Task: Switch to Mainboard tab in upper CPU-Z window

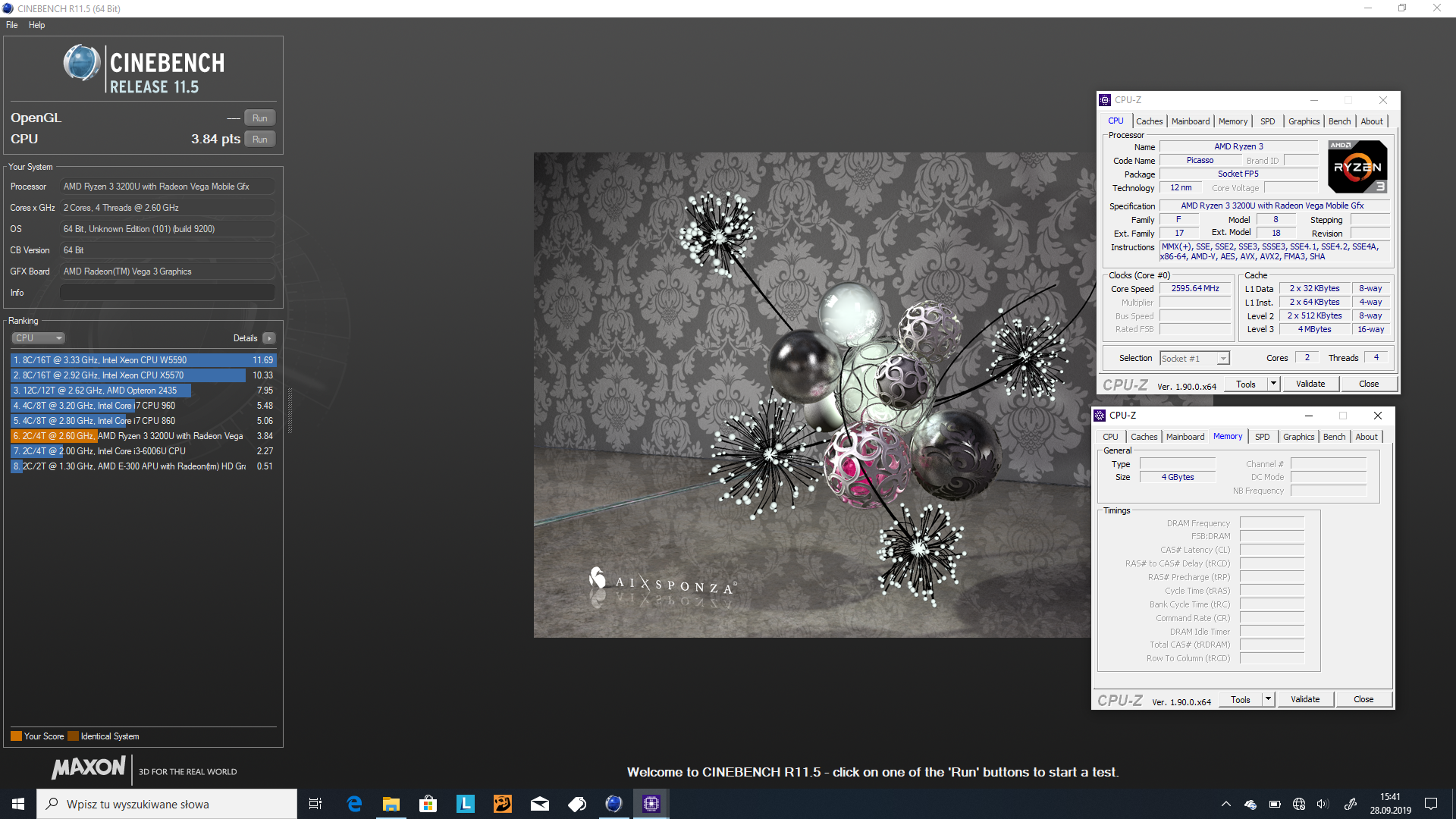Action: coord(1190,121)
